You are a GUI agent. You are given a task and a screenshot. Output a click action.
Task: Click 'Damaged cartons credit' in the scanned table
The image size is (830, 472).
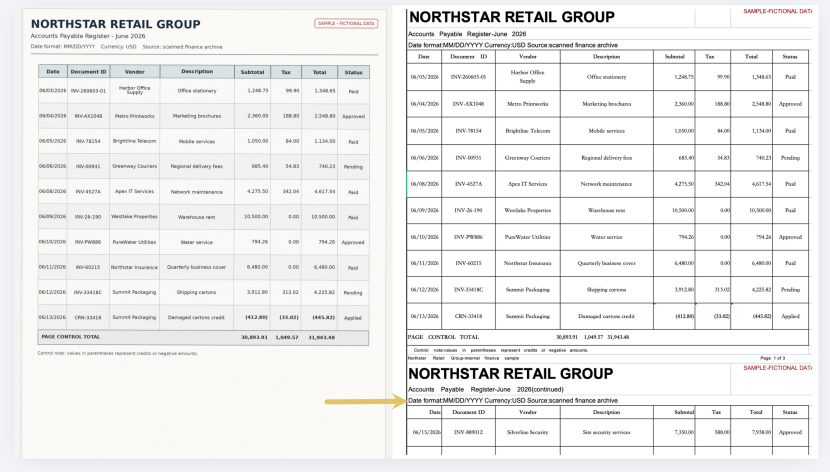tap(196, 317)
